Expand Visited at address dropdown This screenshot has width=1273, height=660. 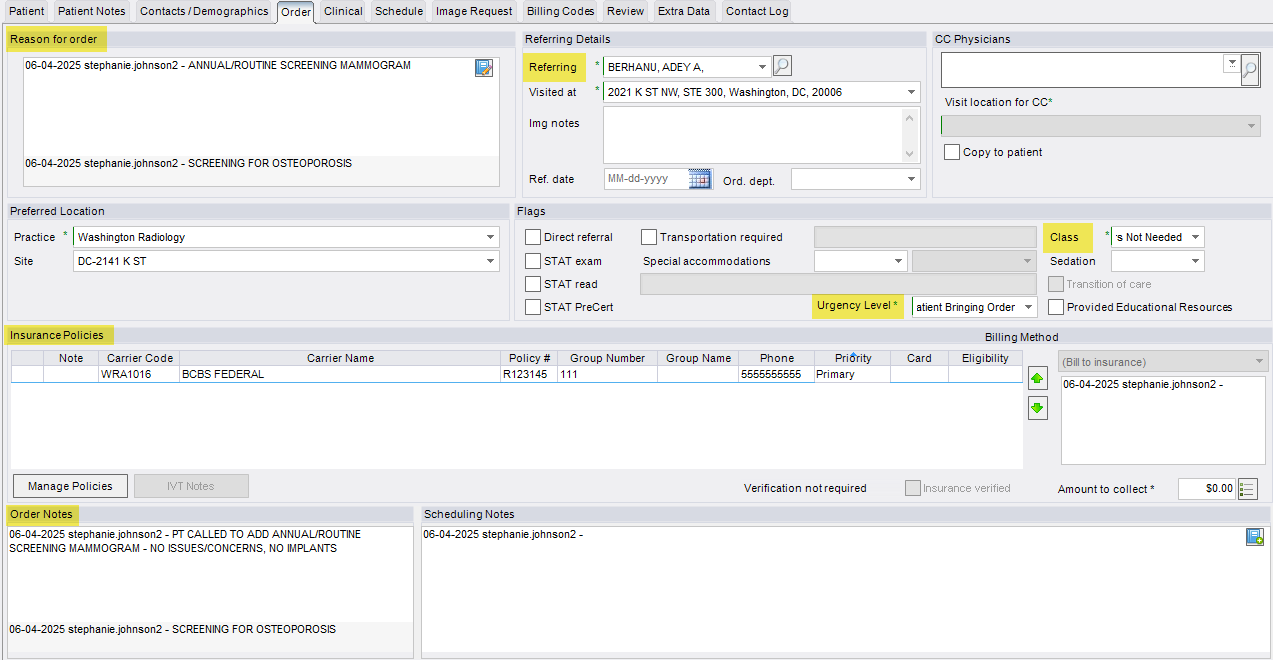[x=911, y=92]
